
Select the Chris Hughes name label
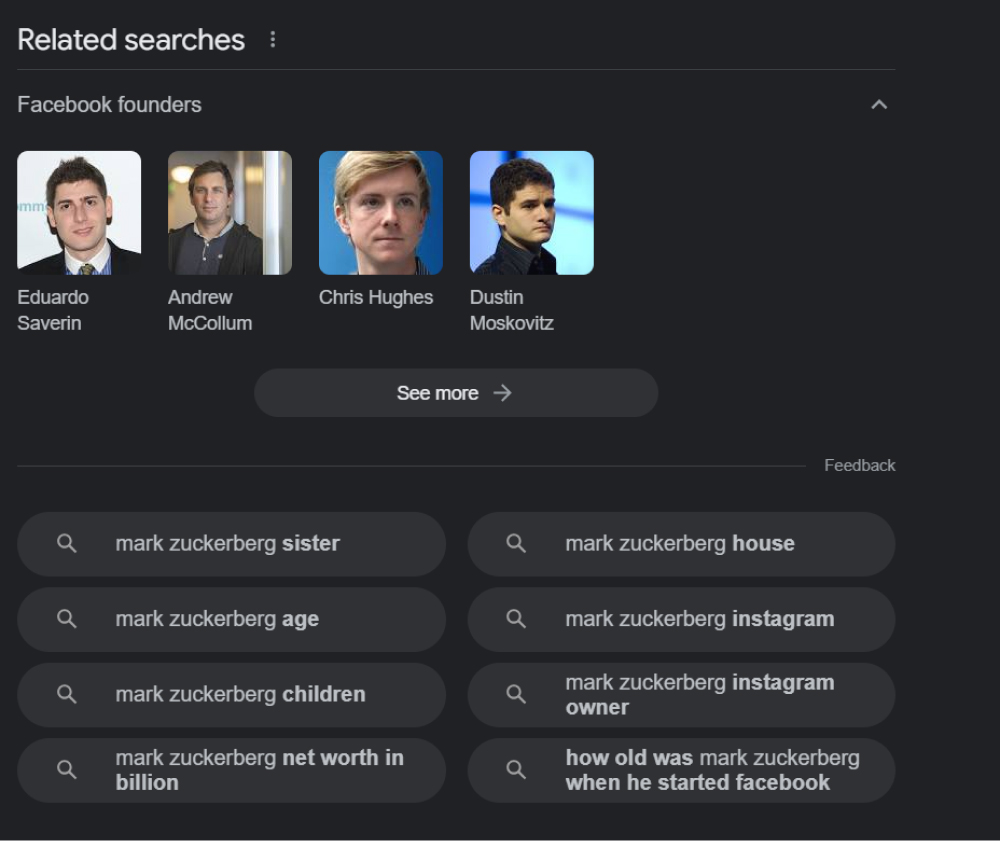pyautogui.click(x=377, y=297)
